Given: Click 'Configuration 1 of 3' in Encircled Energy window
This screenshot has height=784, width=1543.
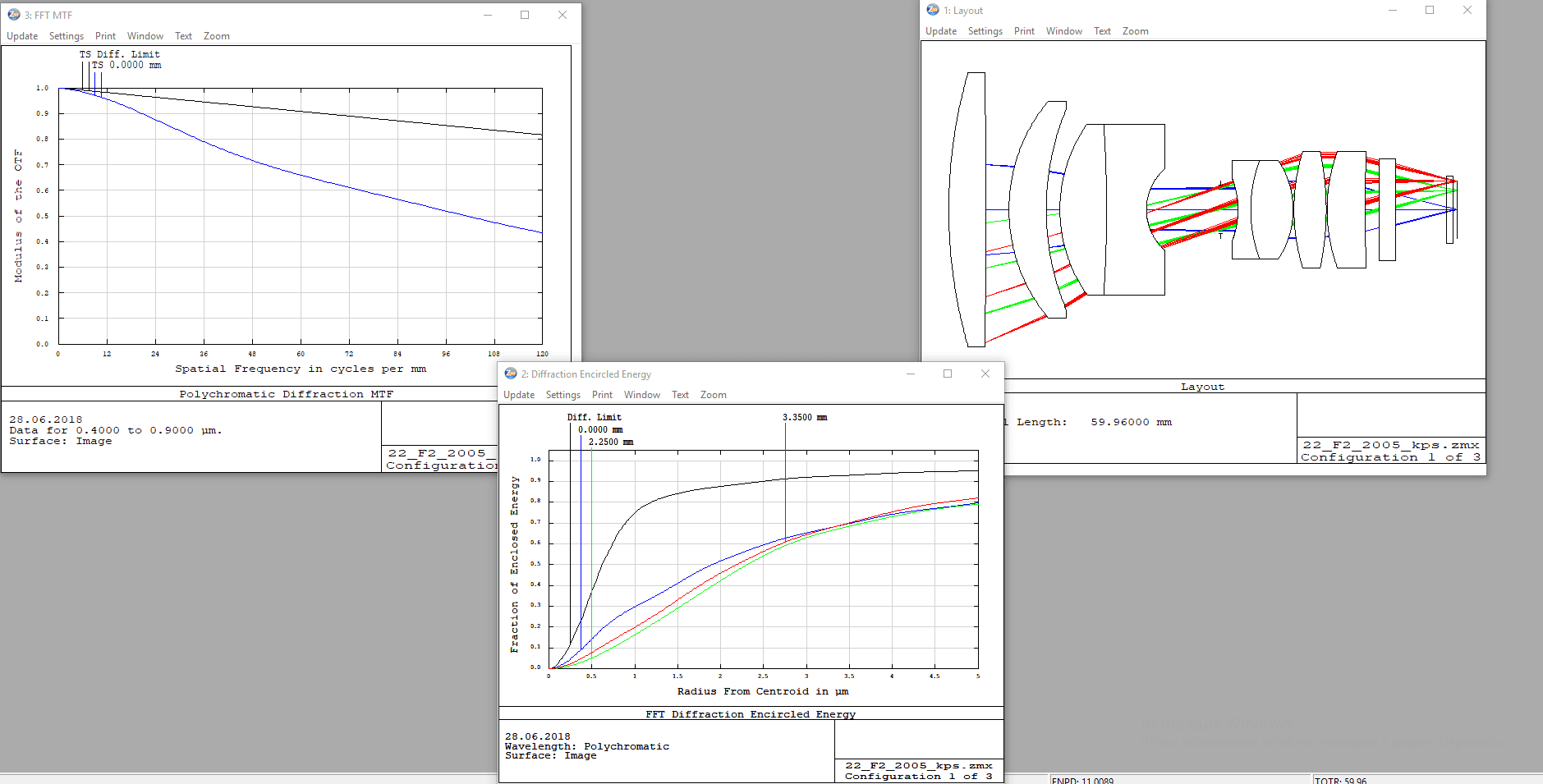Looking at the screenshot, I should (x=919, y=776).
